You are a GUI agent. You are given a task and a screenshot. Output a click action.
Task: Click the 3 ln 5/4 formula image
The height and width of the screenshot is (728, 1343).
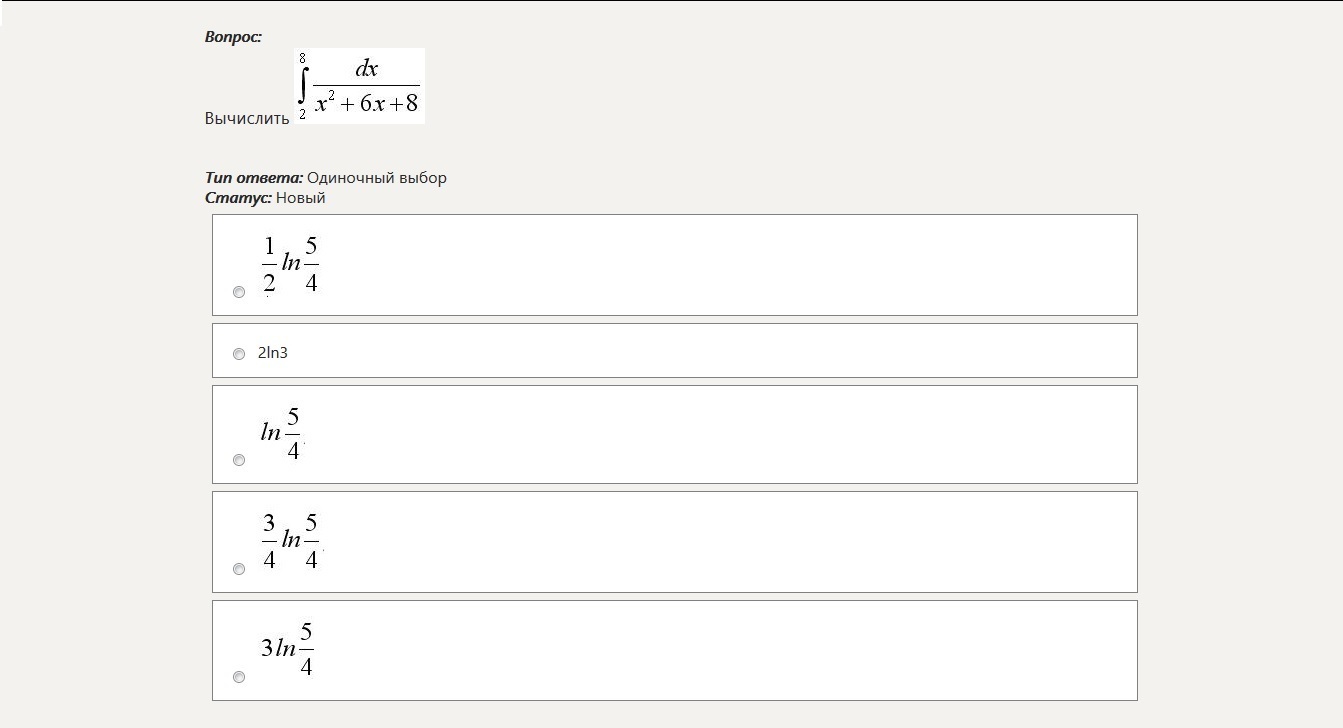pyautogui.click(x=287, y=649)
